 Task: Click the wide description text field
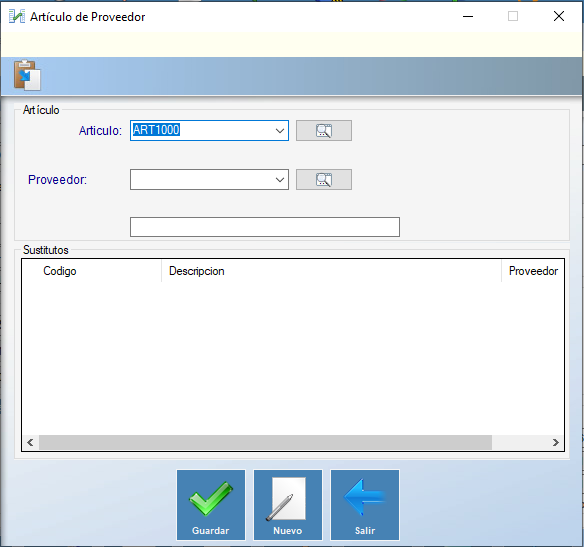tap(265, 227)
